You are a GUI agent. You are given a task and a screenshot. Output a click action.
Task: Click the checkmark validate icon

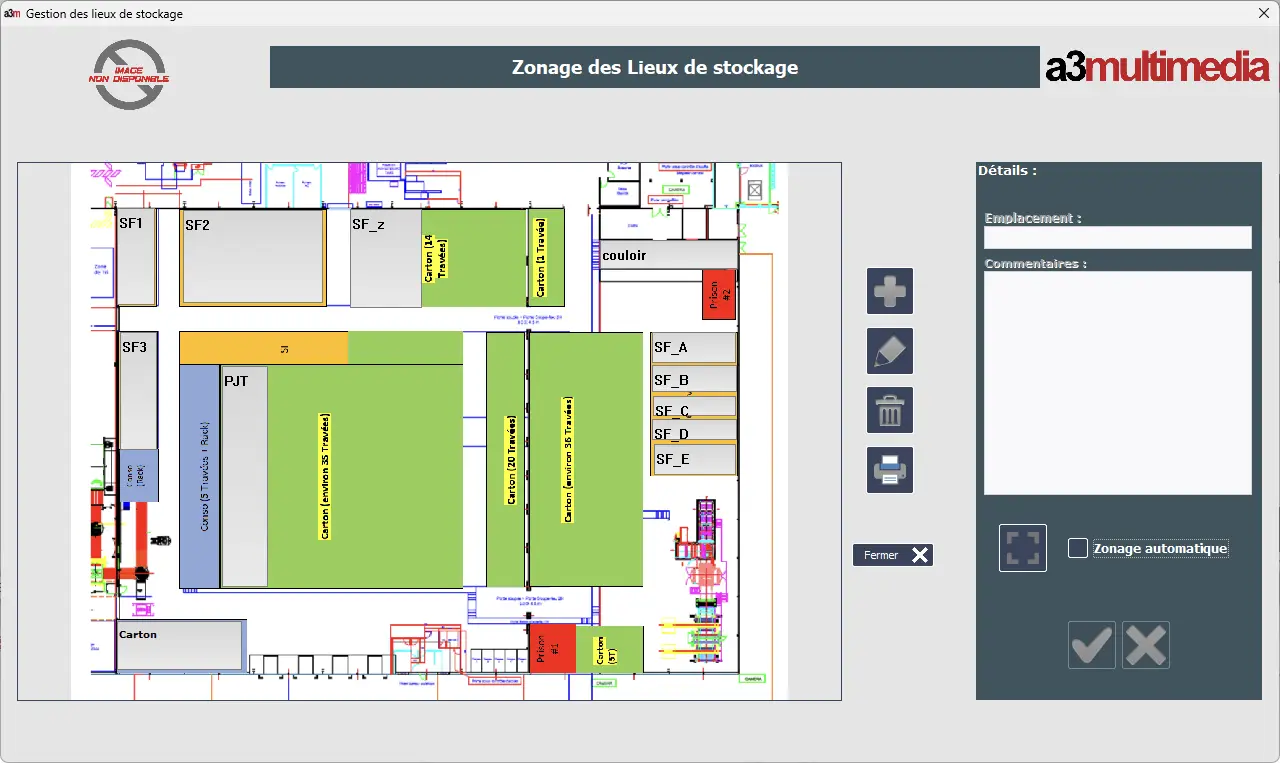pos(1092,645)
